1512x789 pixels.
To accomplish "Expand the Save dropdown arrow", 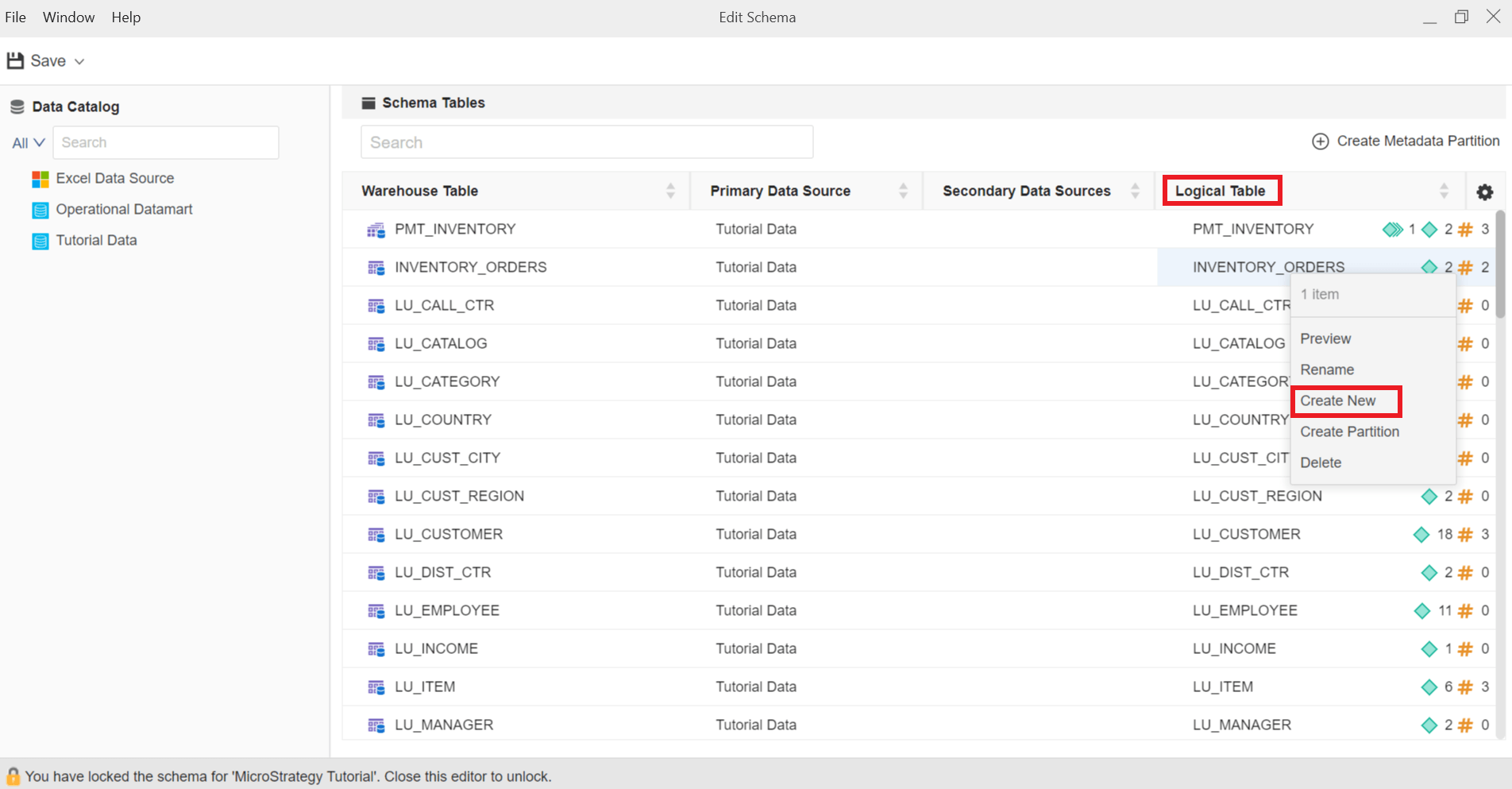I will tap(79, 61).
